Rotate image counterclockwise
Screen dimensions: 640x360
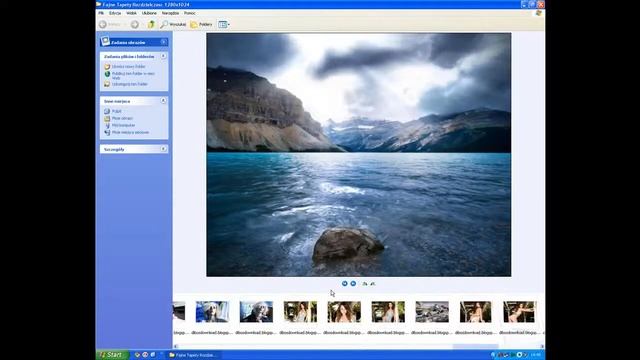[373, 284]
